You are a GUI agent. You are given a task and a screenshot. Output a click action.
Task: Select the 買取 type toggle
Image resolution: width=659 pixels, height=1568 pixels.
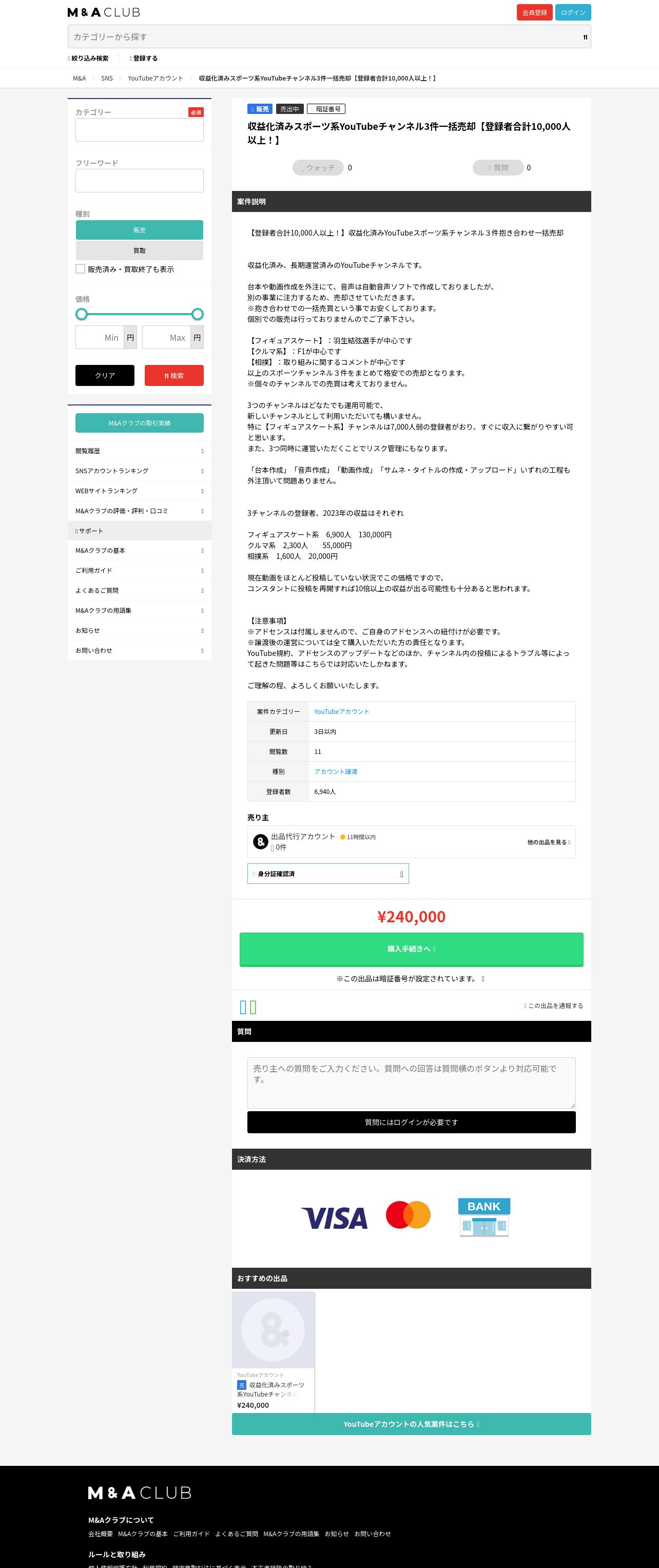[140, 250]
